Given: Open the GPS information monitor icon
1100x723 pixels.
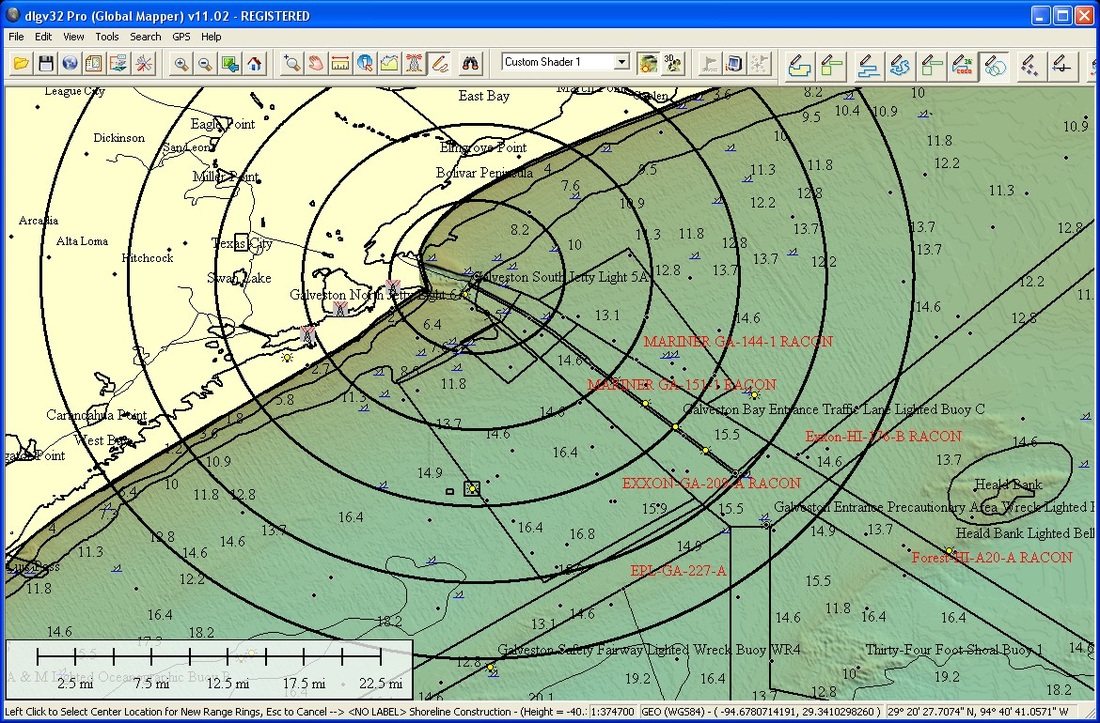Looking at the screenshot, I should (x=734, y=64).
